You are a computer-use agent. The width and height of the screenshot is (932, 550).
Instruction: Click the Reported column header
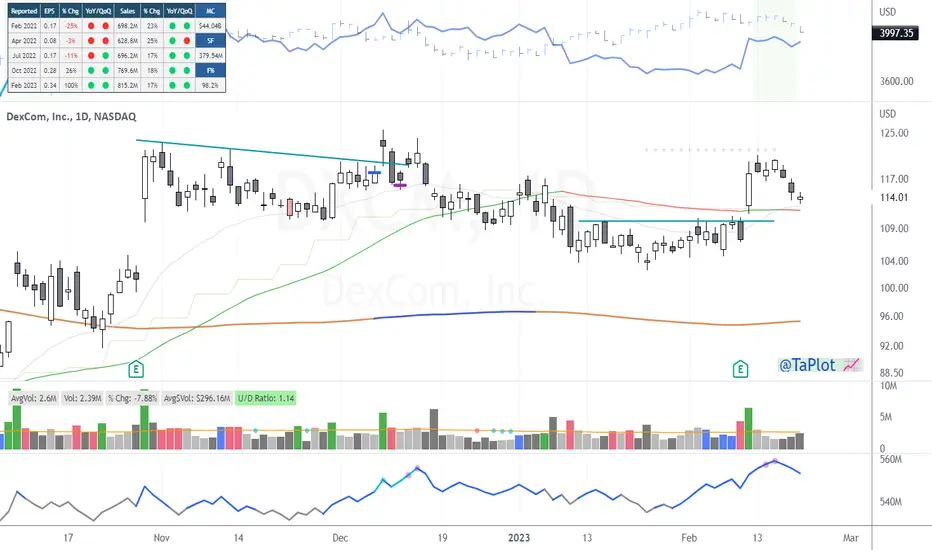[x=24, y=11]
